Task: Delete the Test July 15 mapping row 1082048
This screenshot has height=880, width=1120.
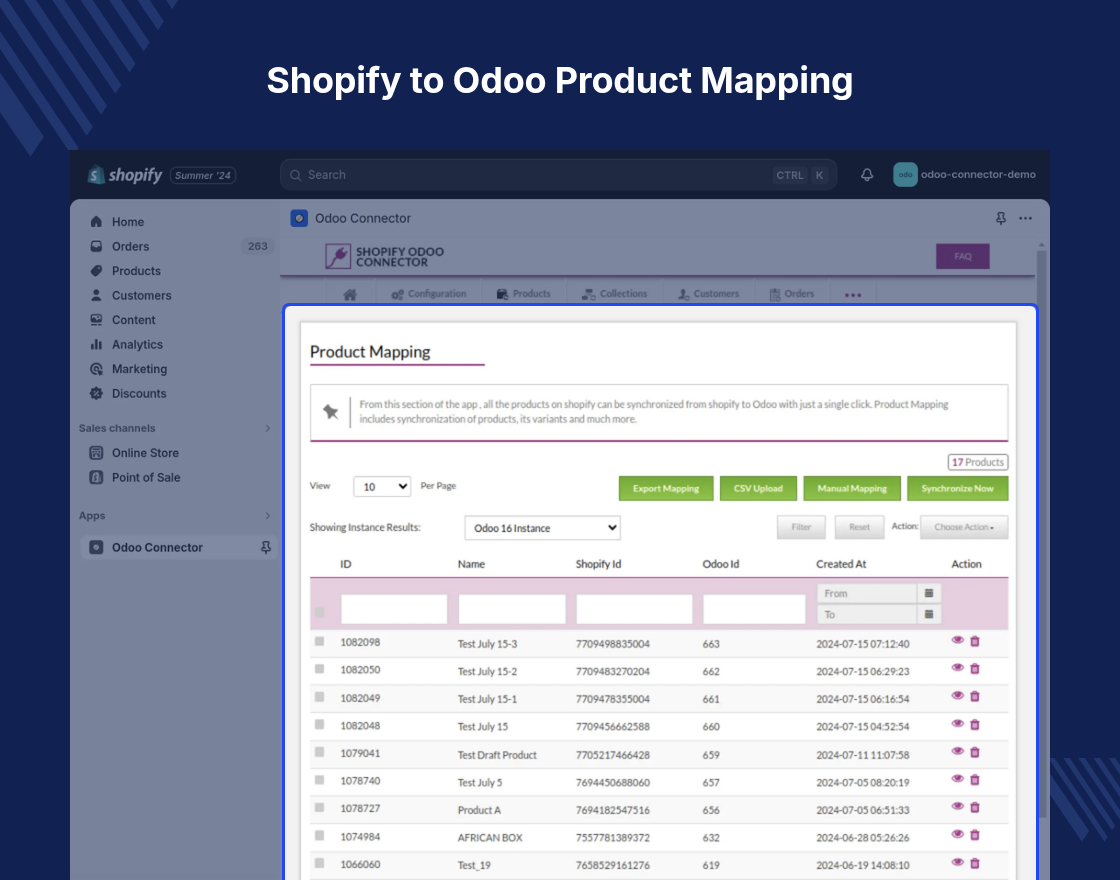Action: [x=975, y=724]
